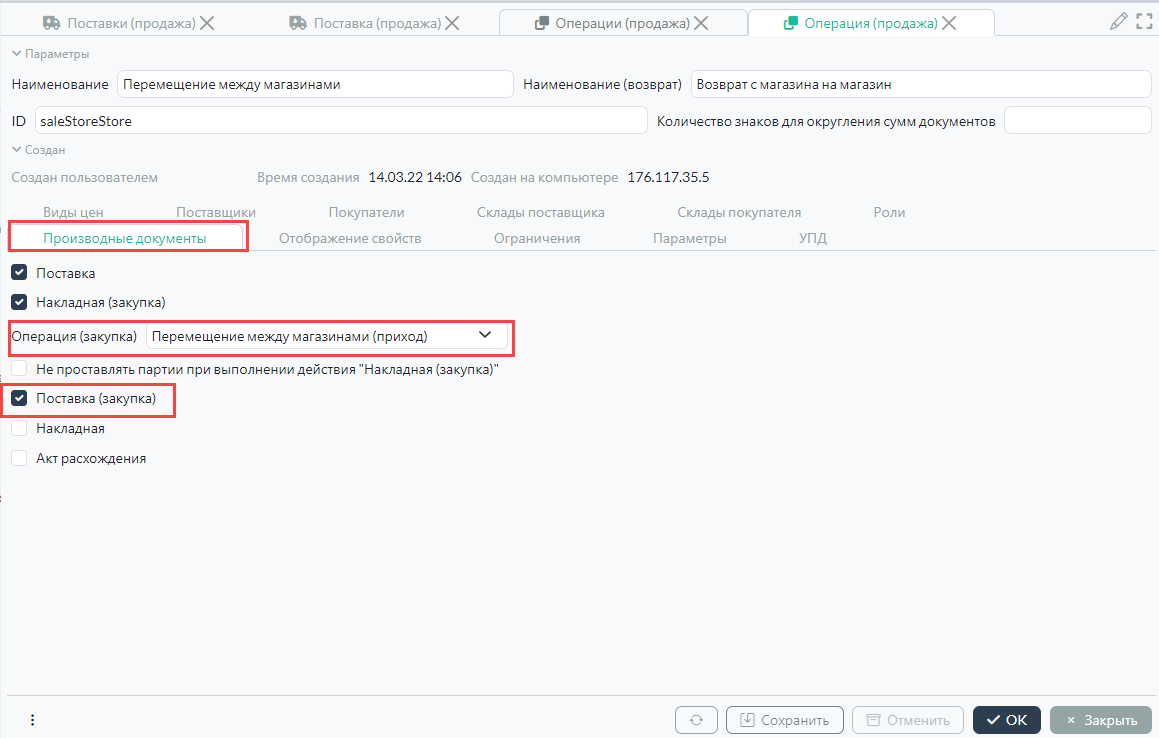
Task: Open the Операция (закупка) dropdown
Action: pos(485,336)
